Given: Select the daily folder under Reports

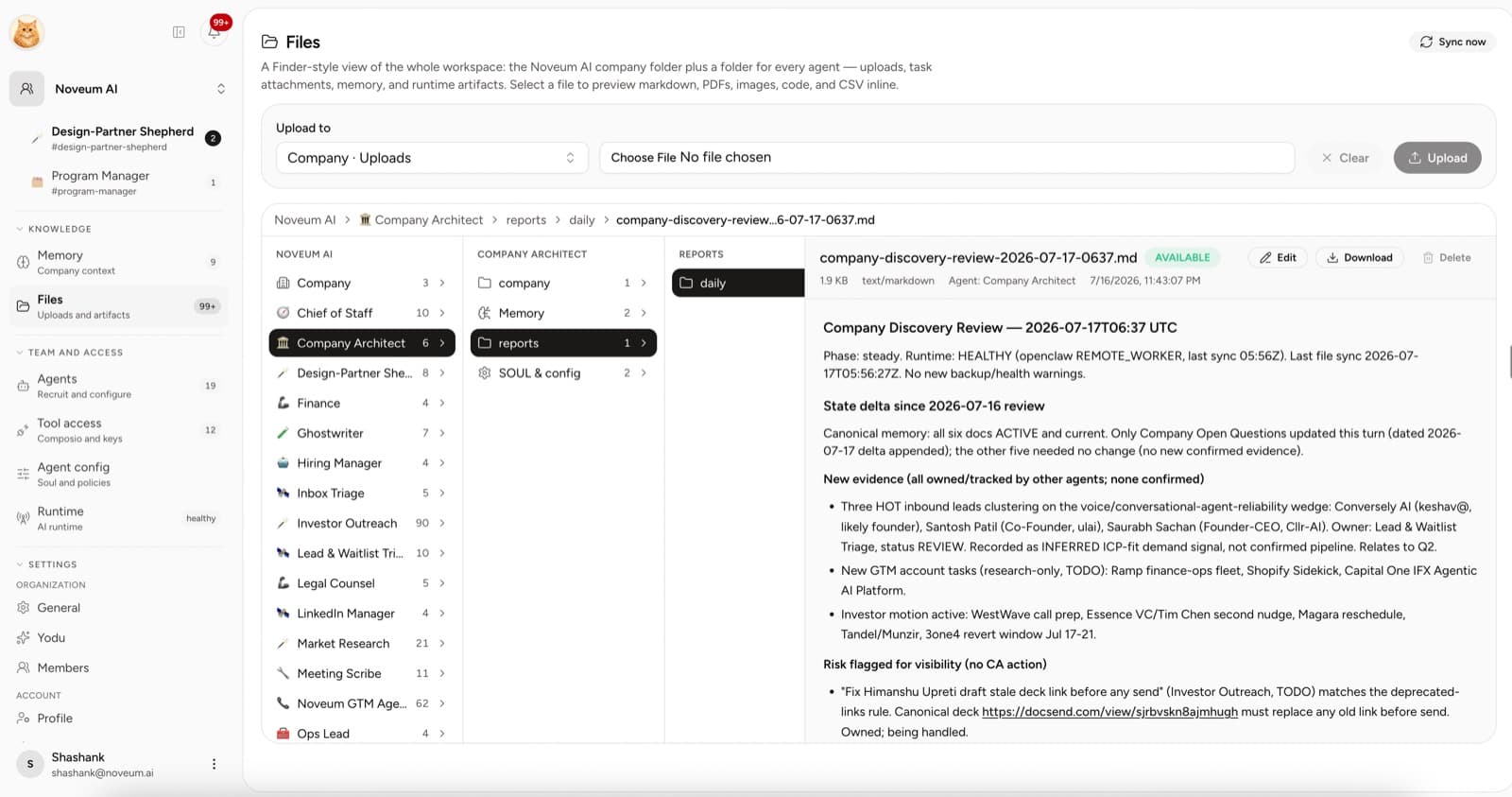Looking at the screenshot, I should pyautogui.click(x=738, y=283).
